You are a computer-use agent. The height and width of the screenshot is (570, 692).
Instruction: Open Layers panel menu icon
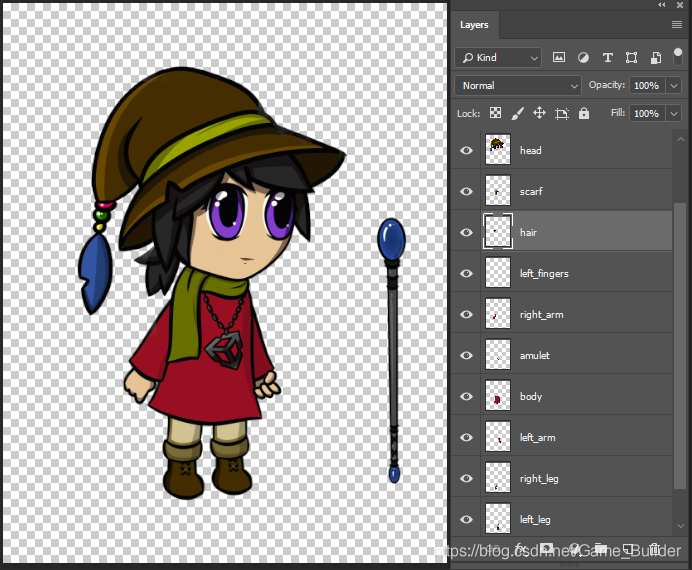tap(677, 24)
